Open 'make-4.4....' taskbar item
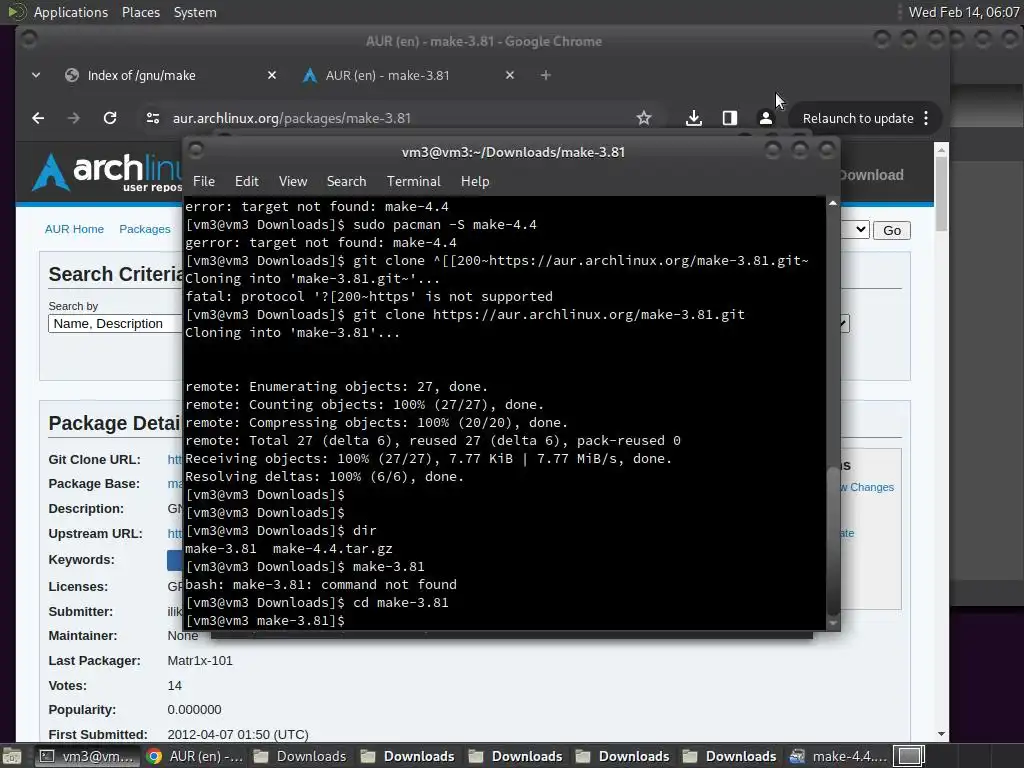This screenshot has width=1024, height=768. coord(838,756)
